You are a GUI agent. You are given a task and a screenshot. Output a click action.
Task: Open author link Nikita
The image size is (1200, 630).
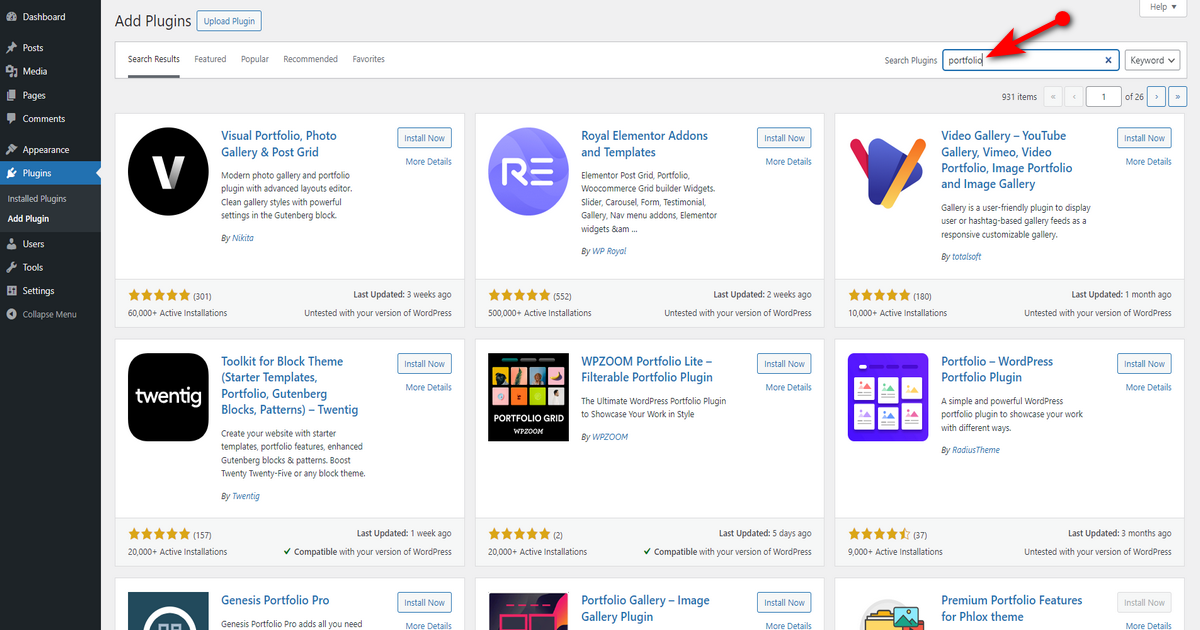coord(242,239)
